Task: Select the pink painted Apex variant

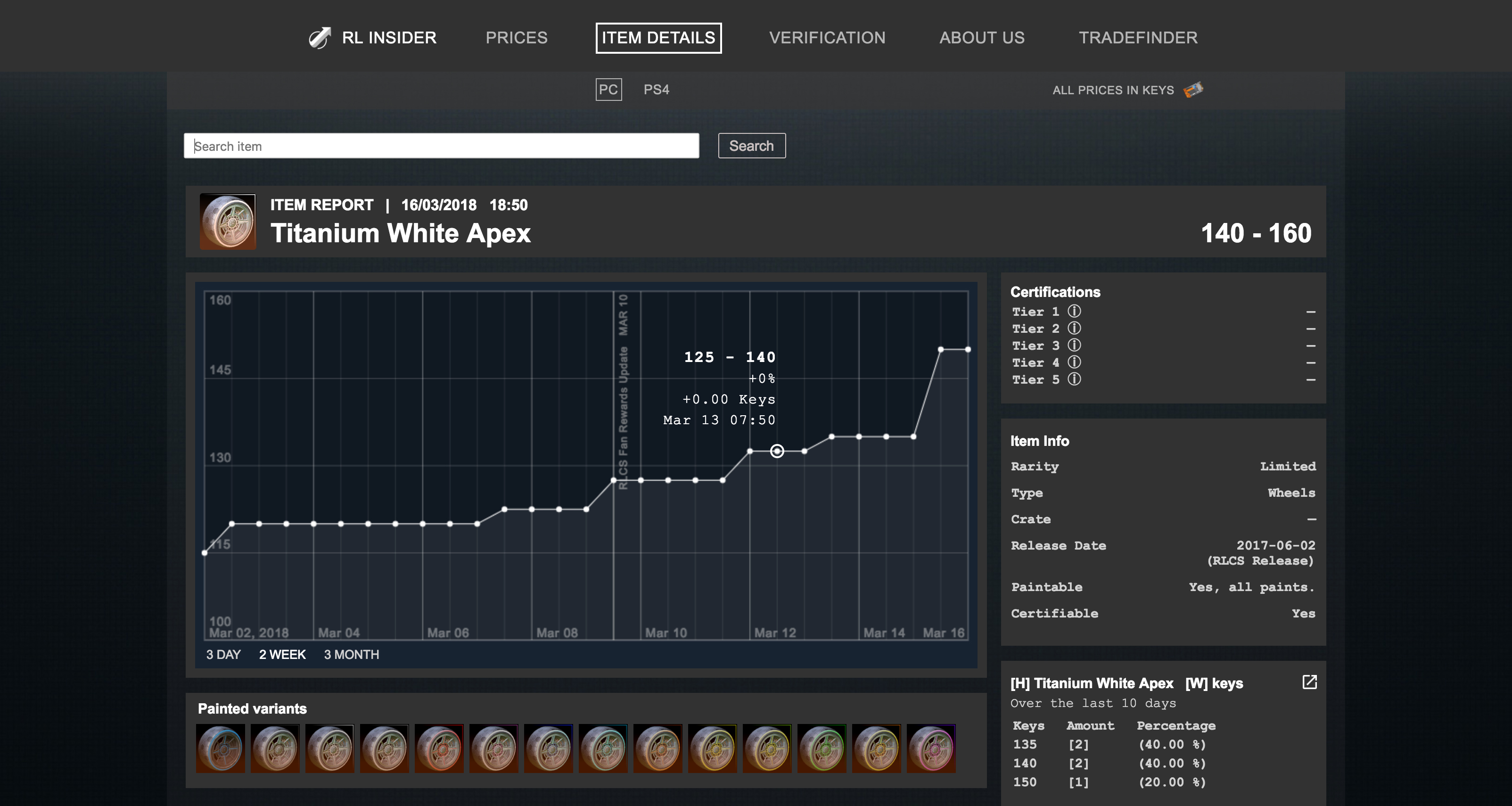Action: [931, 748]
